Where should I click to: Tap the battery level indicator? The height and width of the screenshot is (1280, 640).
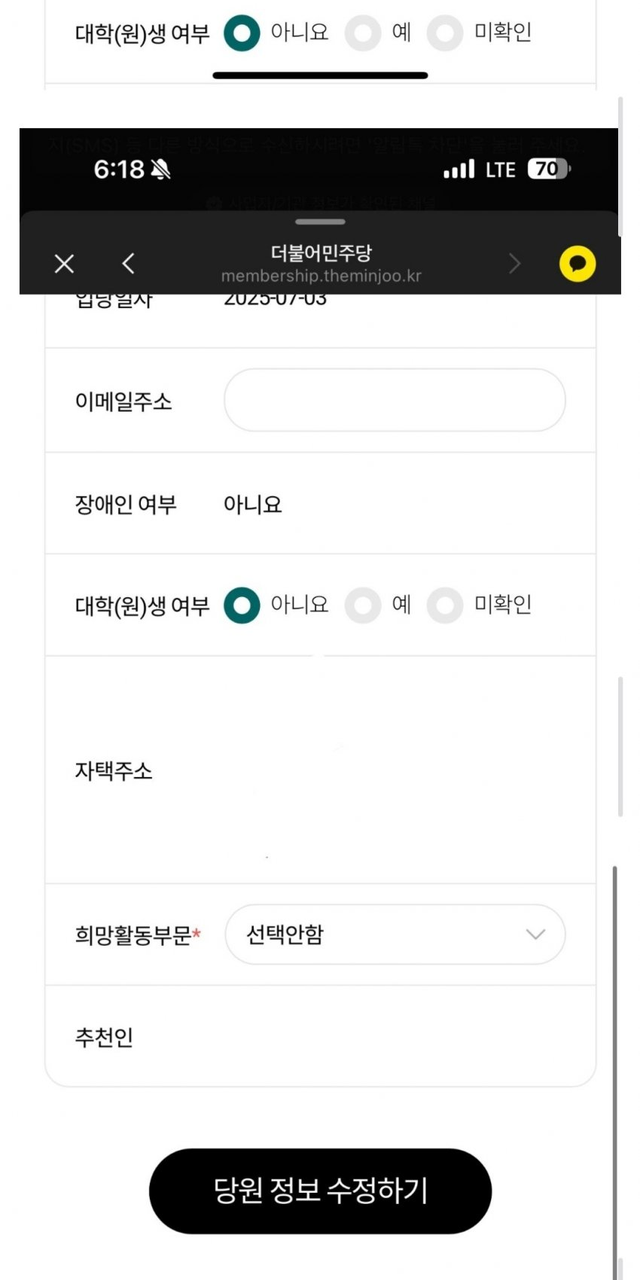(548, 170)
